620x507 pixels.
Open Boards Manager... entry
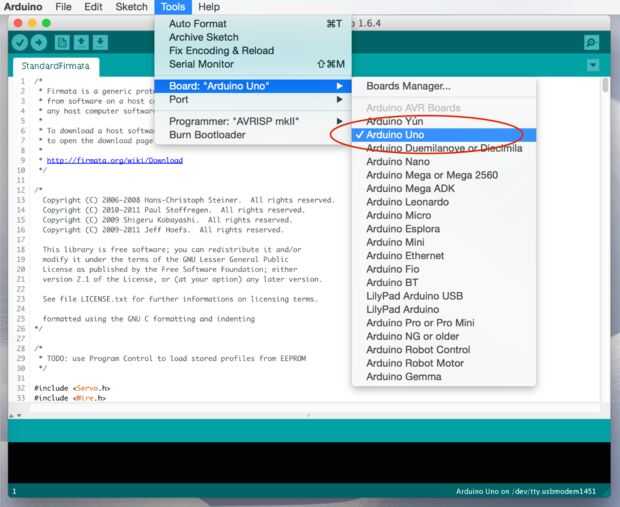click(444, 86)
